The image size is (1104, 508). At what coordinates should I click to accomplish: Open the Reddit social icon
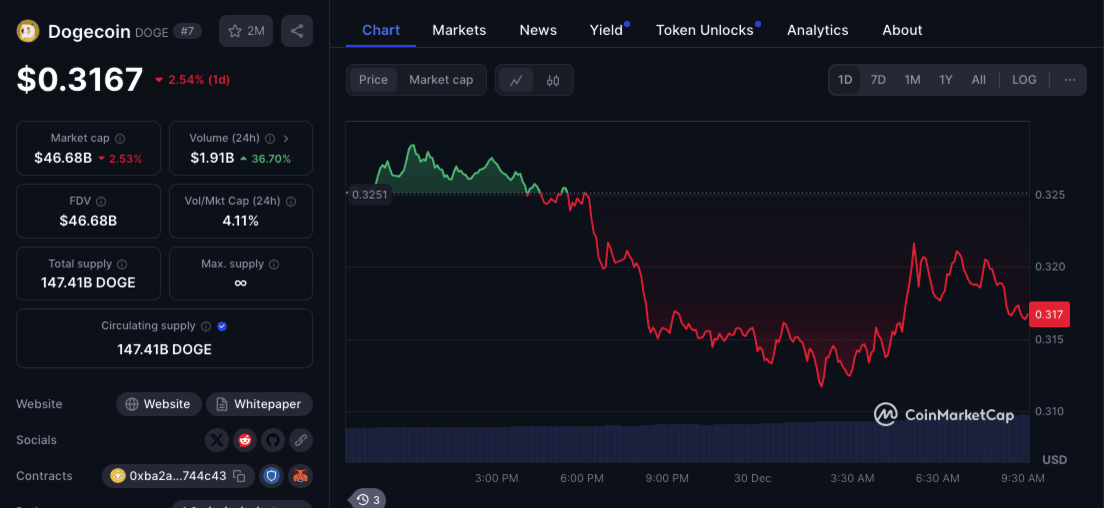[245, 440]
